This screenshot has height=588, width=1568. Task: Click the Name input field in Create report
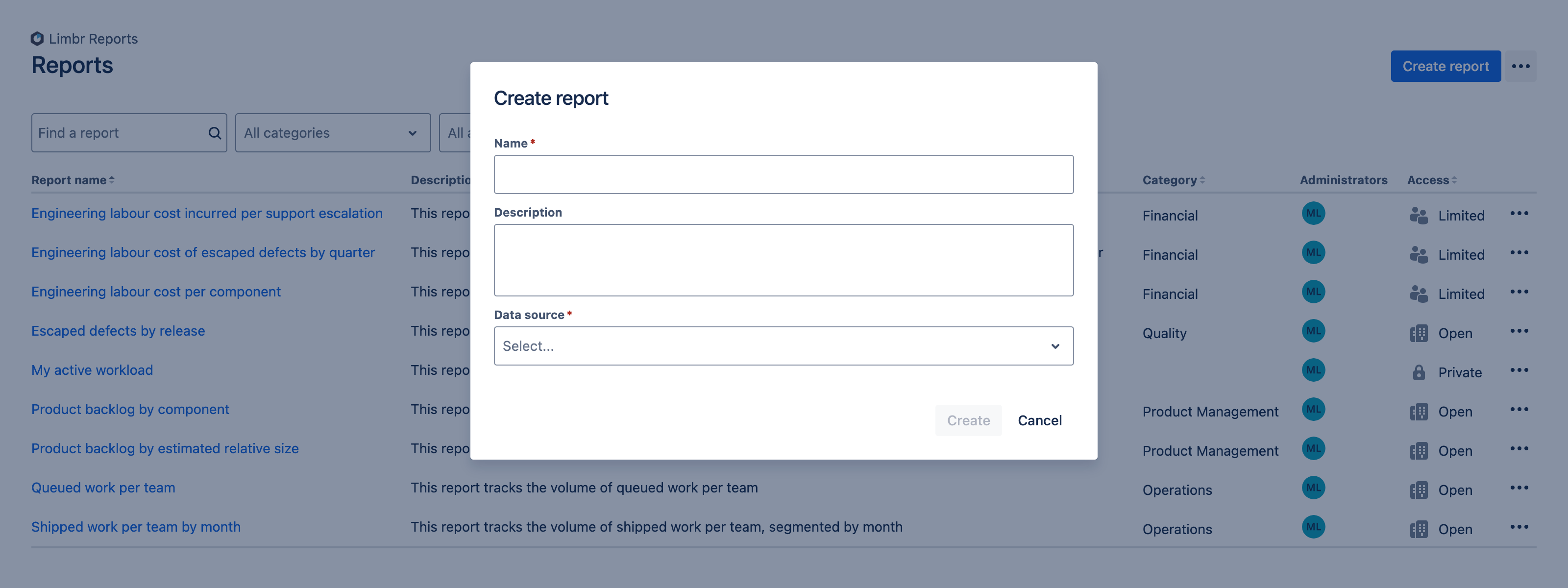783,174
